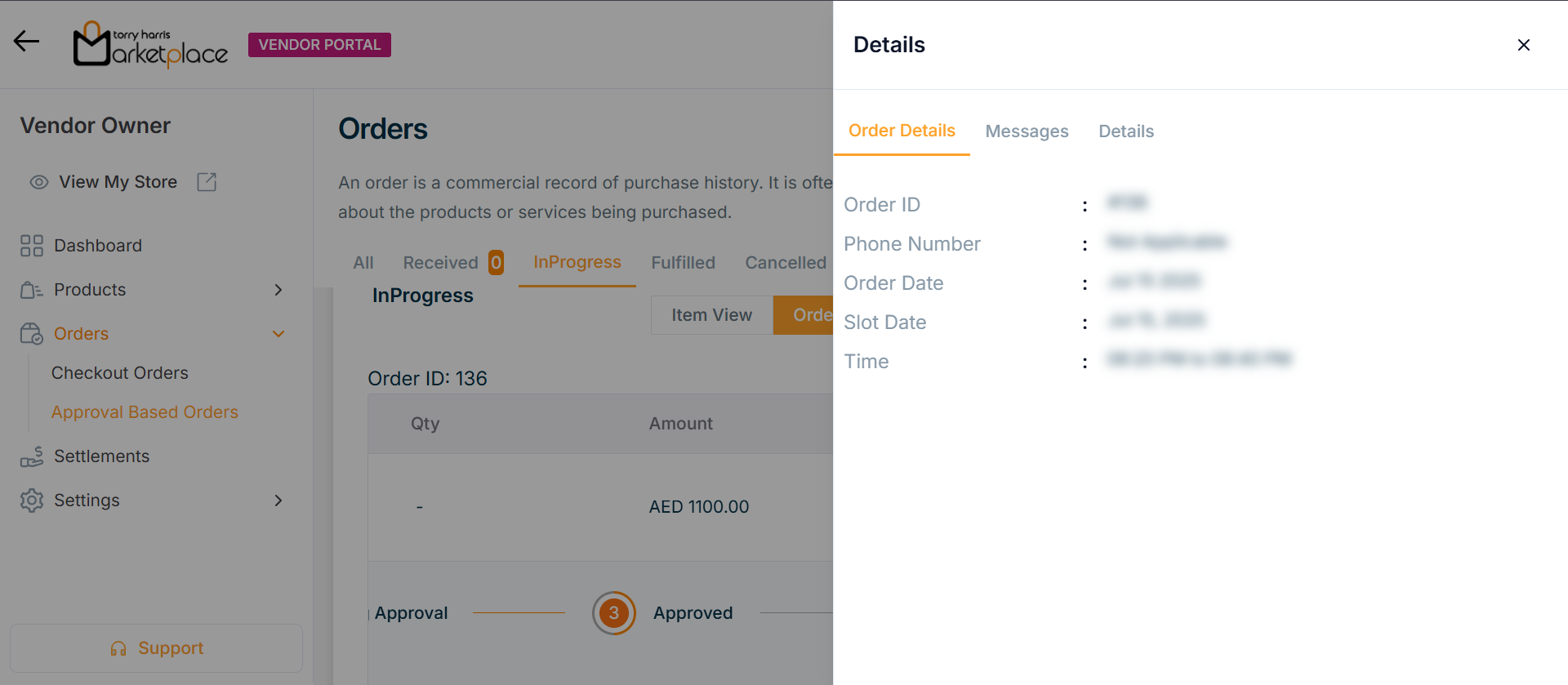The height and width of the screenshot is (685, 1568).
Task: Click the Products sidebar icon
Action: (x=31, y=290)
